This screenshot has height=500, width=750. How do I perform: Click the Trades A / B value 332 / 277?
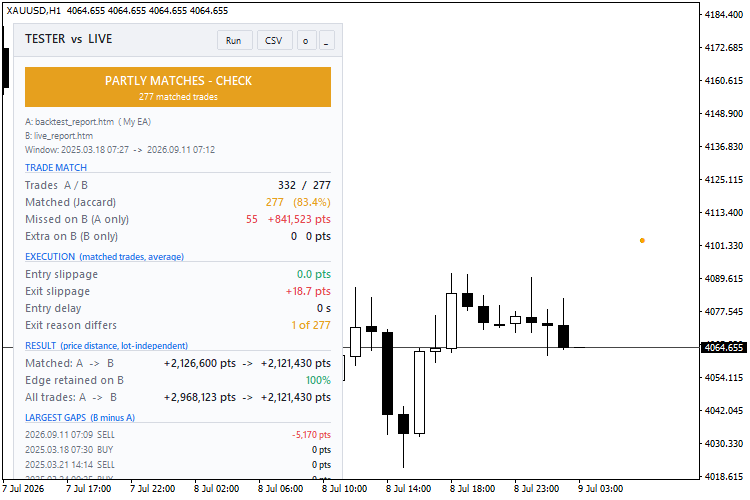304,185
